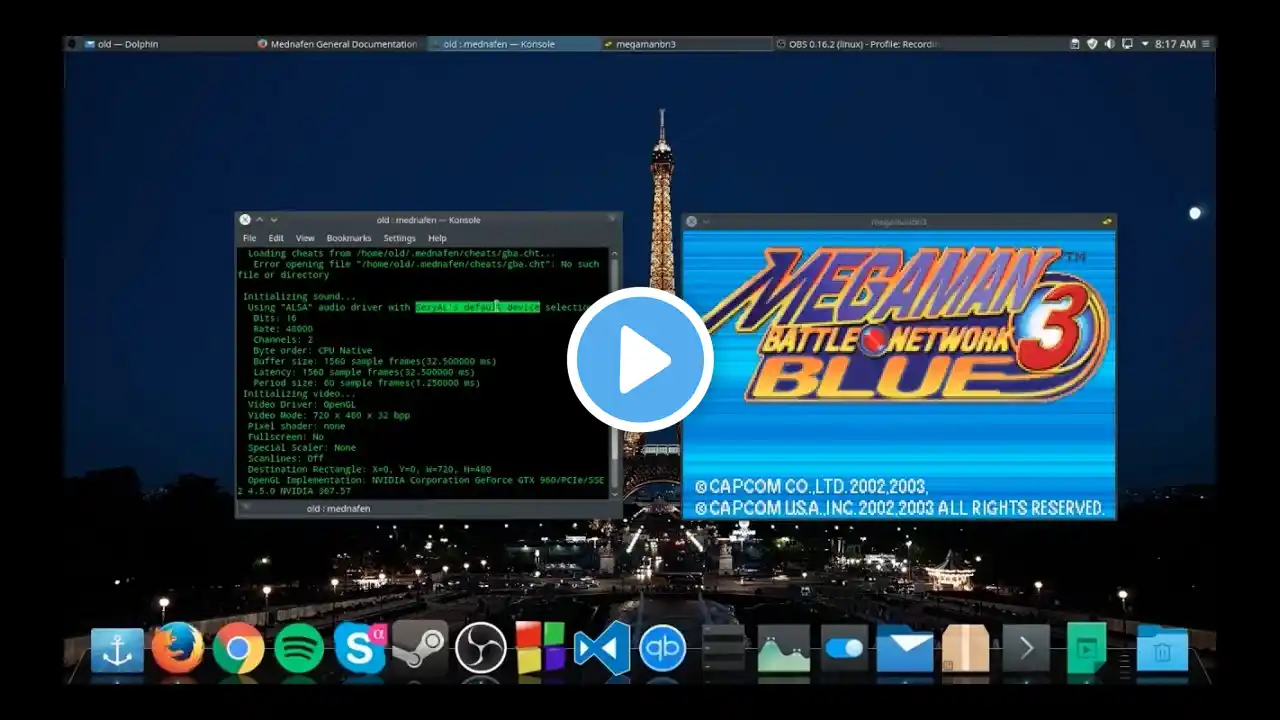Select the 'old : mednafen' Konsole session tab
Image resolution: width=1280 pixels, height=720 pixels.
point(338,509)
